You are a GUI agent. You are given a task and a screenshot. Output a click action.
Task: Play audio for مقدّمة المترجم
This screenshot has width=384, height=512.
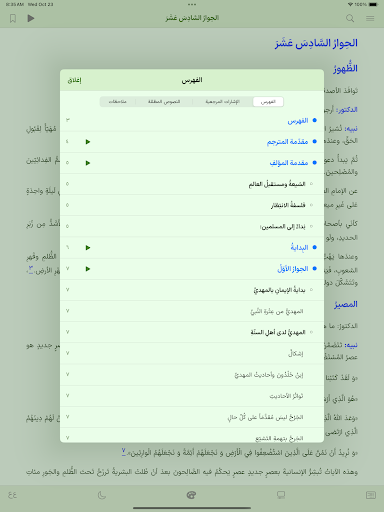pos(88,142)
